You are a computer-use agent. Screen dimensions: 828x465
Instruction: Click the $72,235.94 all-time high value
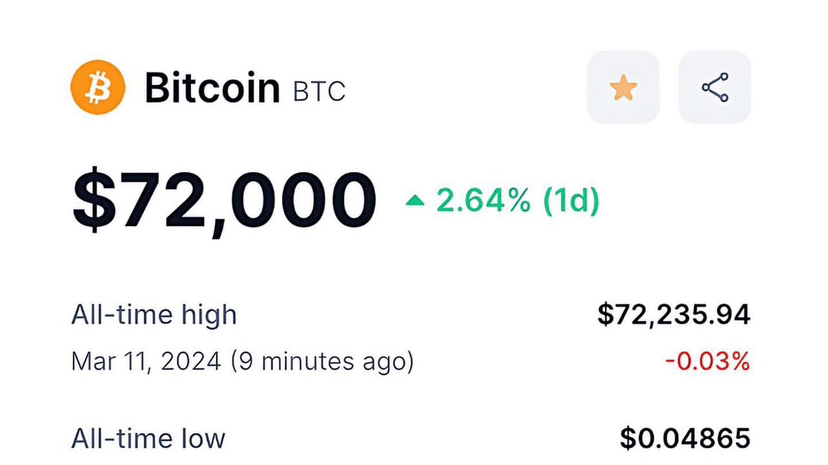(x=673, y=315)
